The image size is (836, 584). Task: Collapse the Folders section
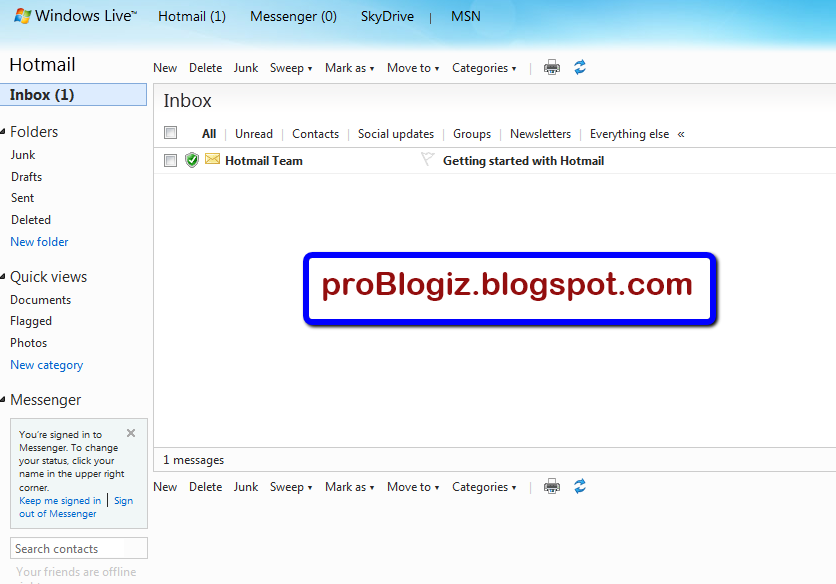point(3,131)
